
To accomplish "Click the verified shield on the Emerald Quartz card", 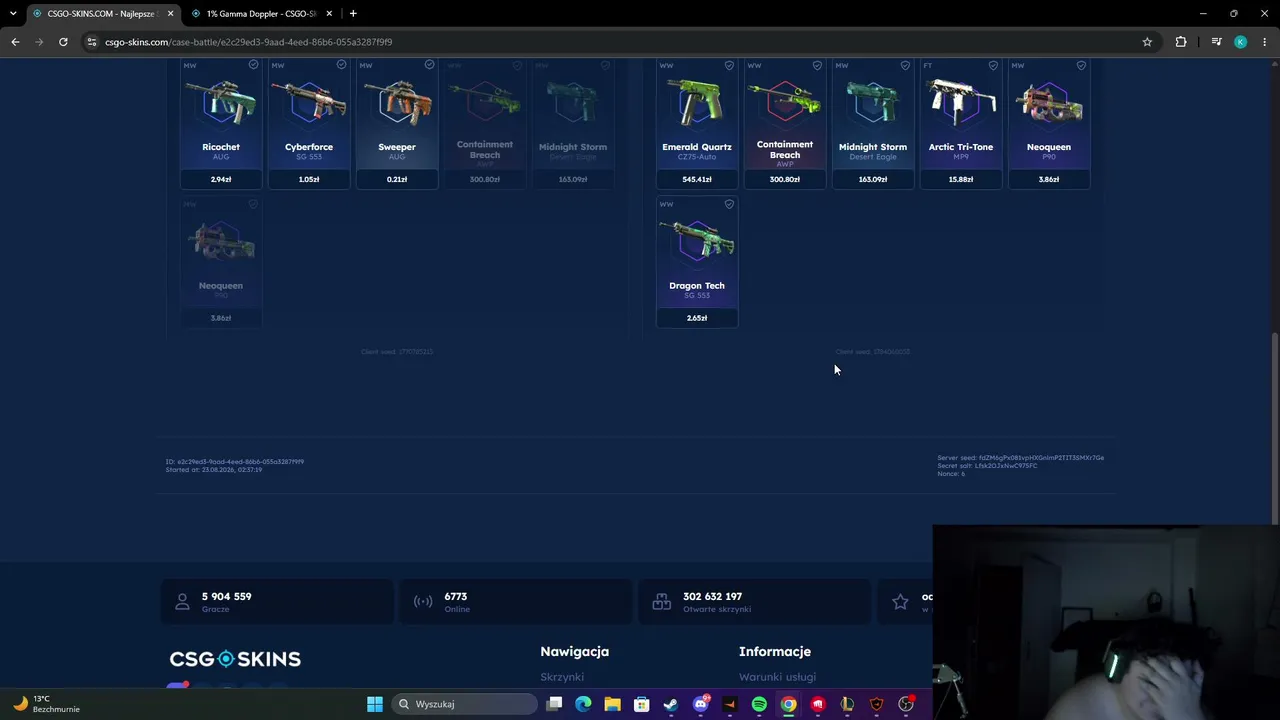I will (x=729, y=65).
